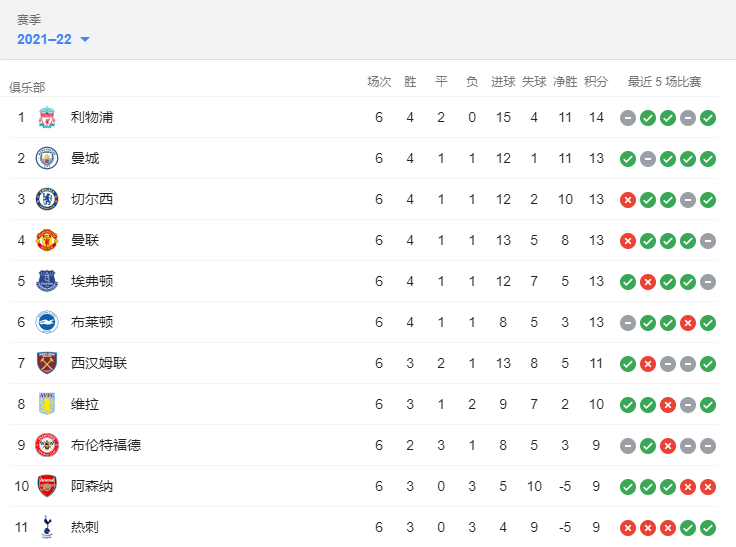Viewport: 736px width, 547px height.
Task: Click the Brentford club badge
Action: [x=47, y=445]
